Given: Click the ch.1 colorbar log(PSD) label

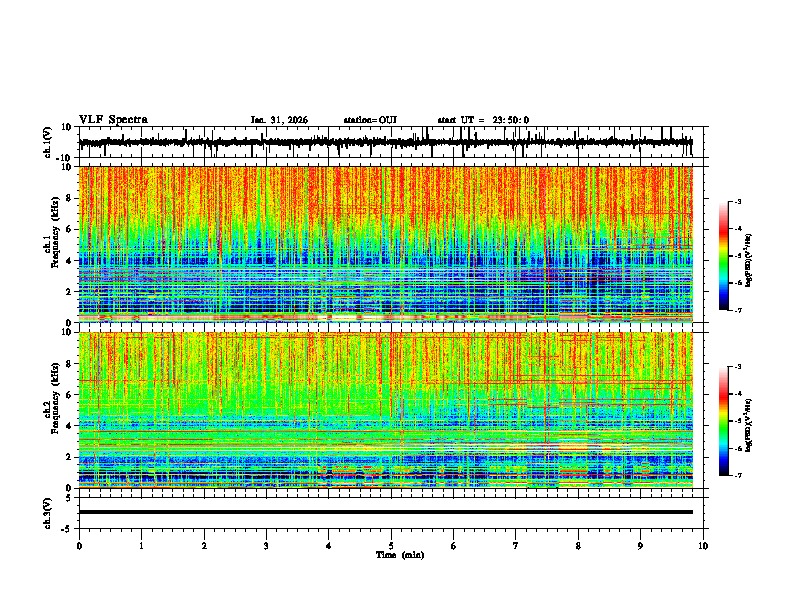Looking at the screenshot, I should pos(749,260).
